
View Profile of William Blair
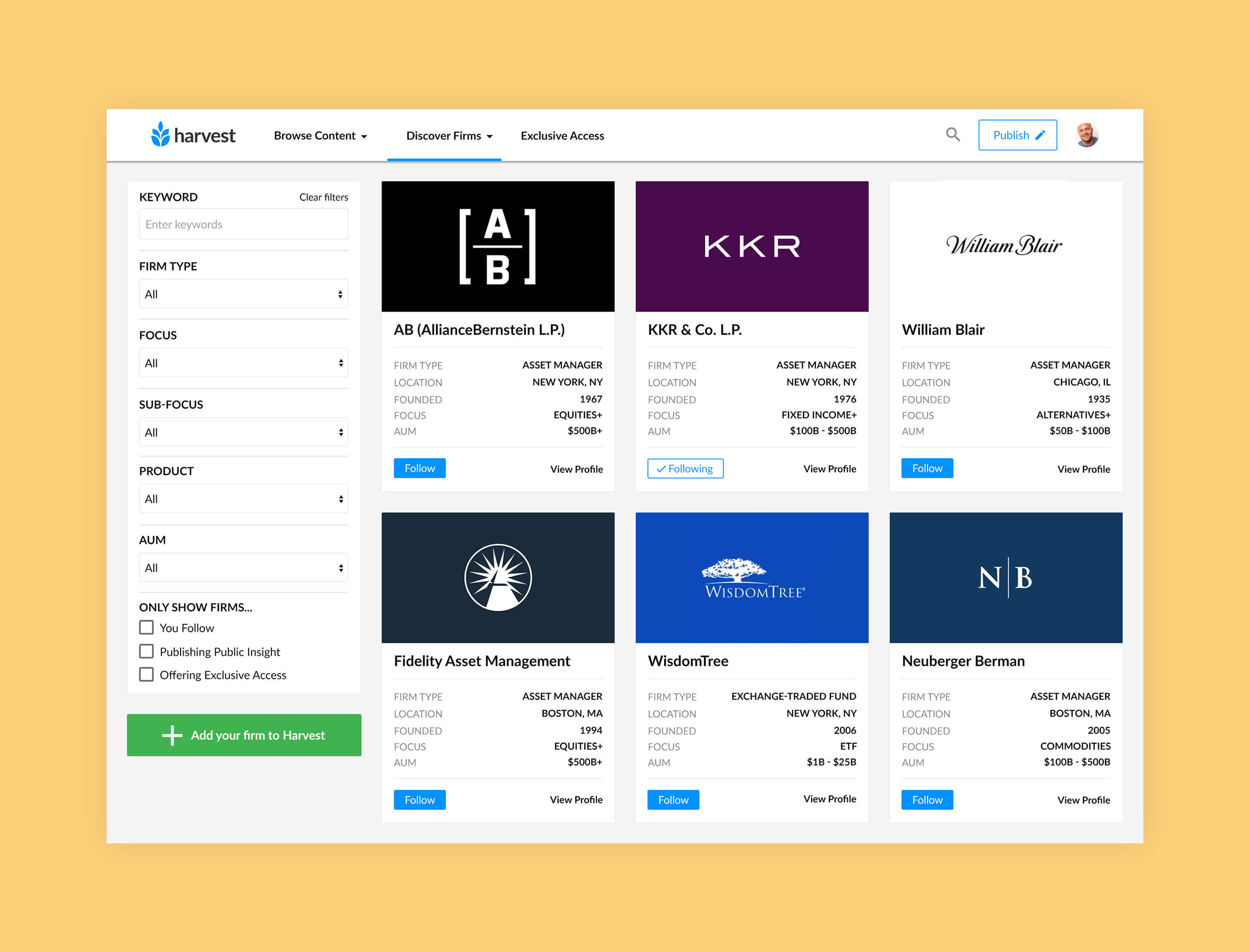point(1084,469)
